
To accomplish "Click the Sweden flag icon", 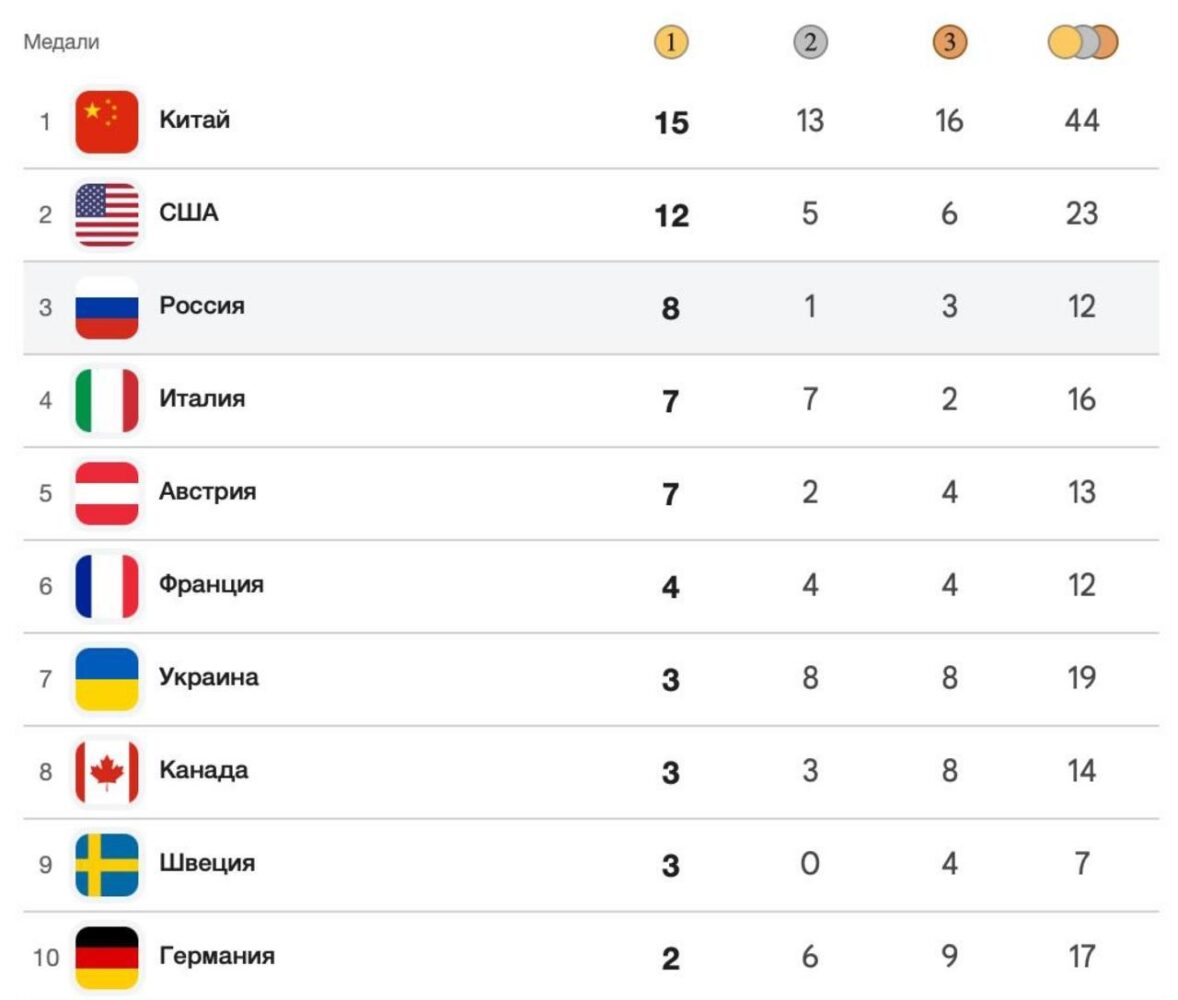I will coord(107,864).
